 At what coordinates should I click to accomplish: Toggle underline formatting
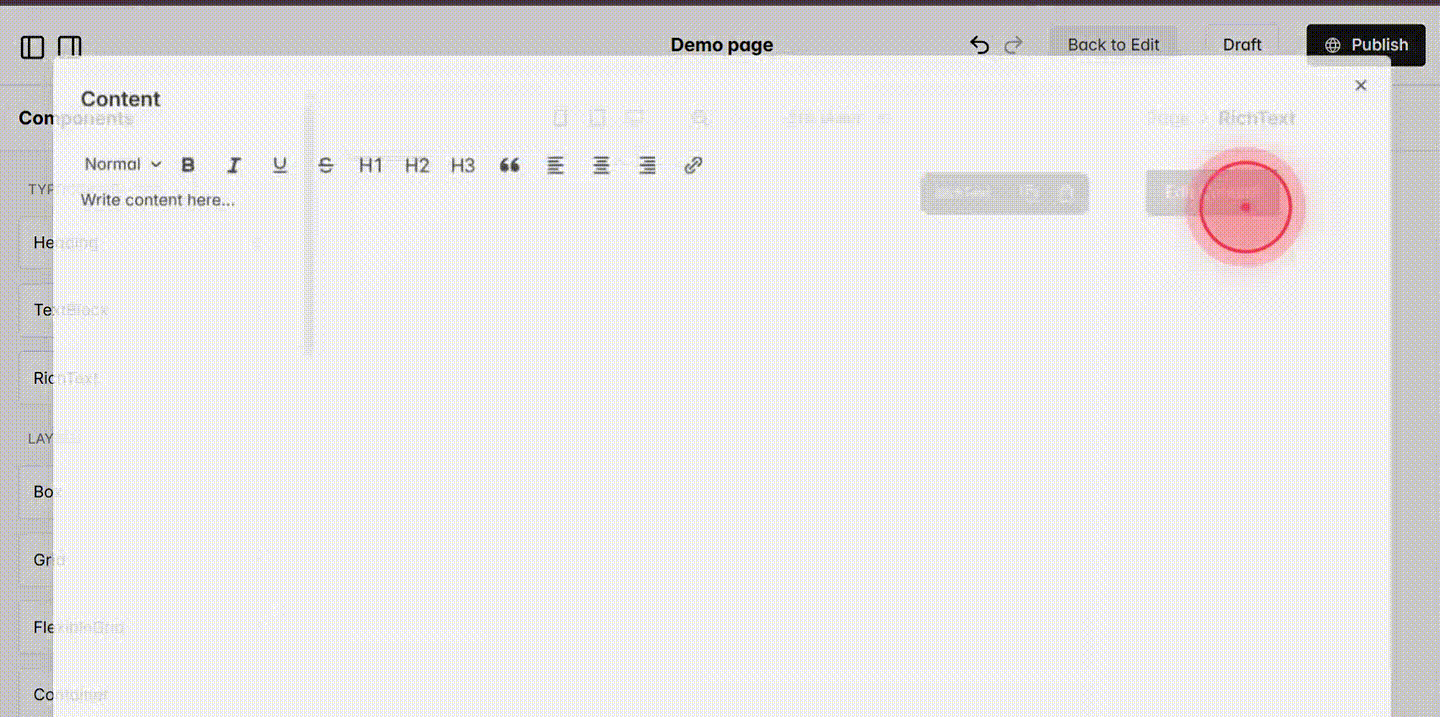(x=279, y=165)
